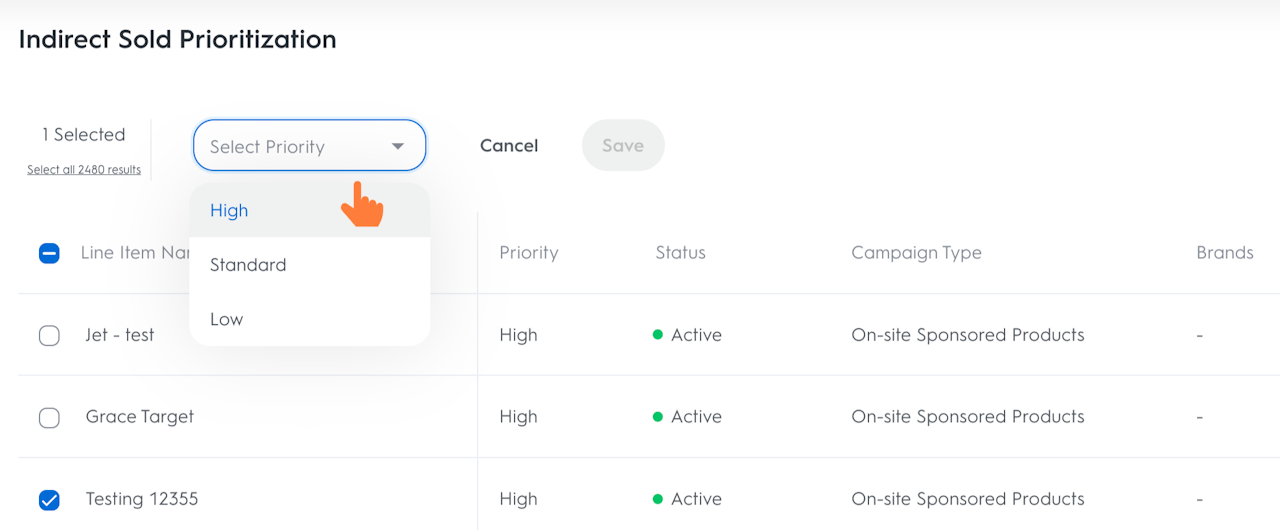Uncheck the Testing 12355 row checkbox
Image resolution: width=1280 pixels, height=530 pixels.
49,500
